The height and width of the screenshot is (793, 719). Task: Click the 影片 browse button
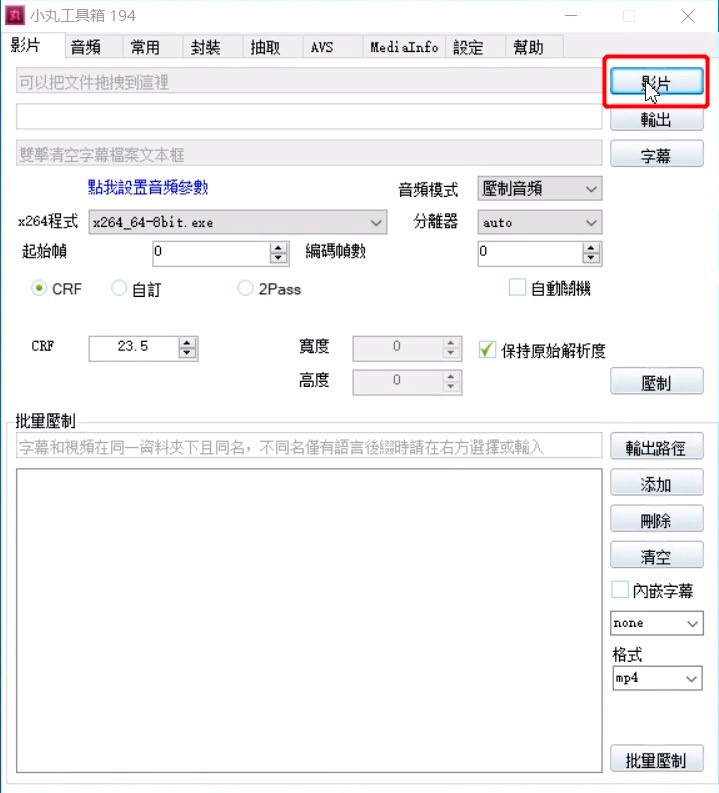click(656, 82)
